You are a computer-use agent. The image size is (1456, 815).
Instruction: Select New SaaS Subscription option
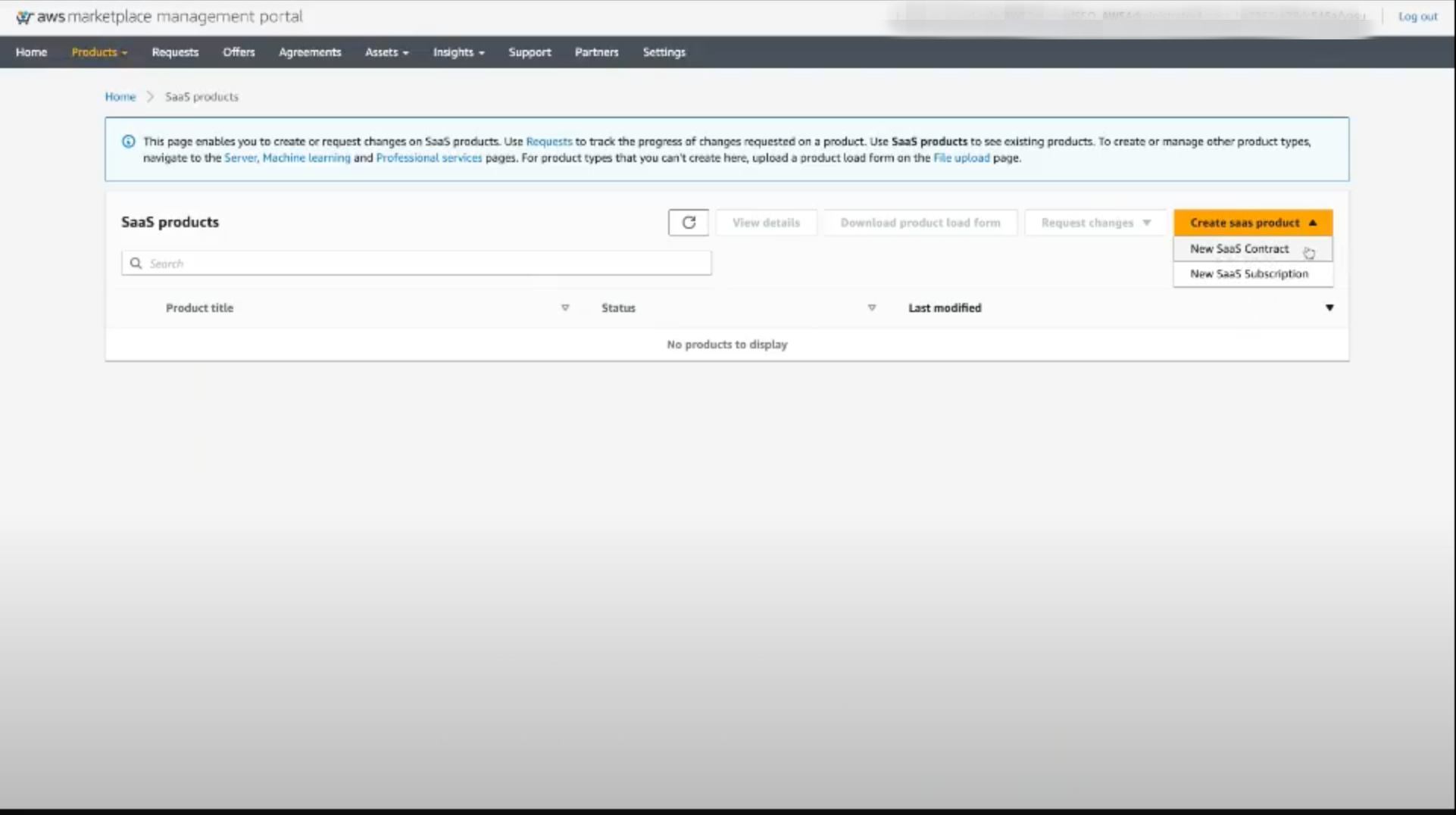coord(1253,273)
